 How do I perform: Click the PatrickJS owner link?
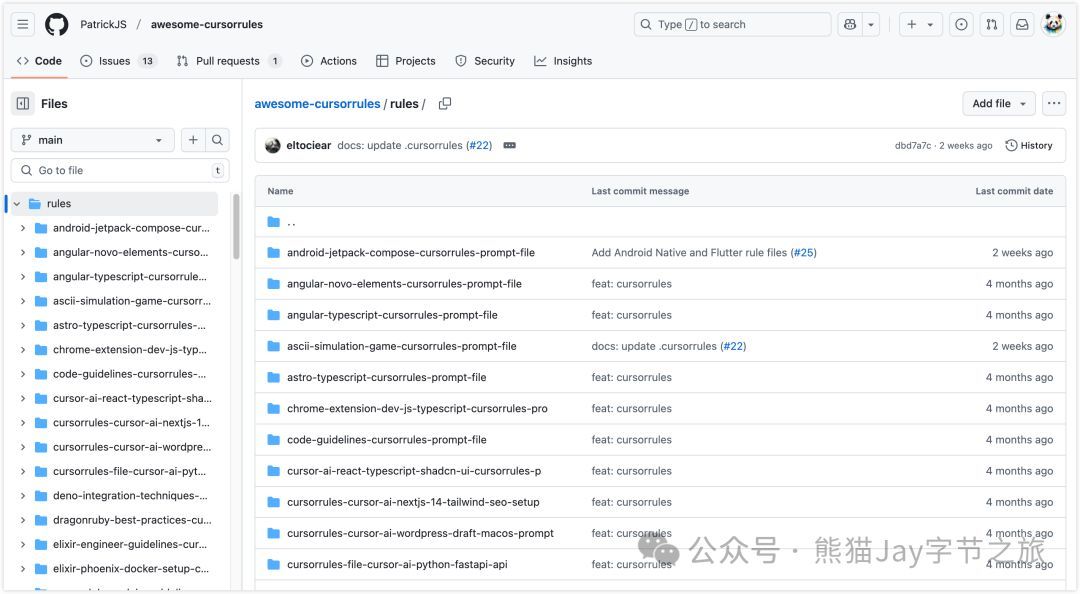103,24
